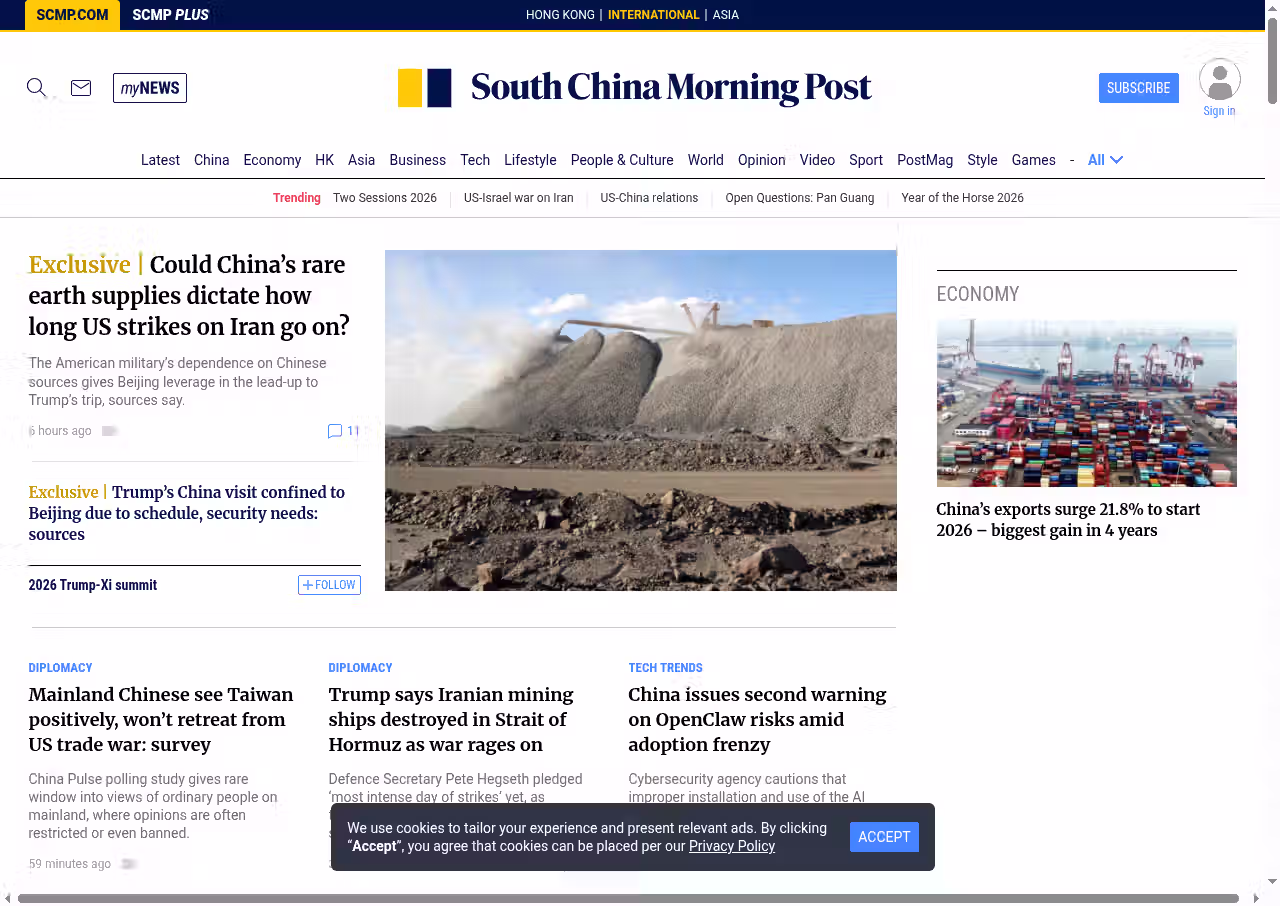Open the Economy menu section
This screenshot has width=1280, height=906.
[272, 160]
